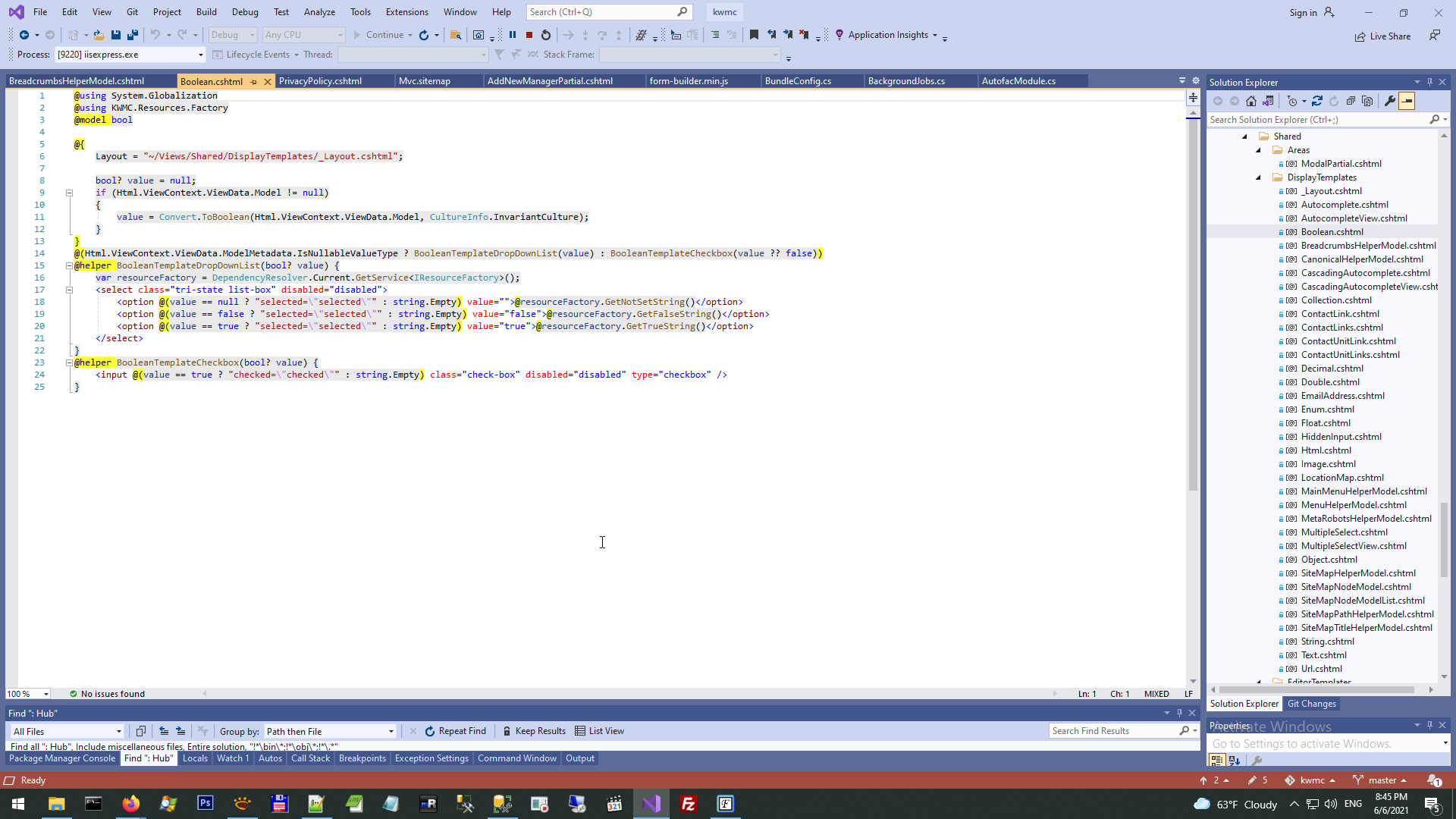Click the Restart debugging icon

point(546,35)
